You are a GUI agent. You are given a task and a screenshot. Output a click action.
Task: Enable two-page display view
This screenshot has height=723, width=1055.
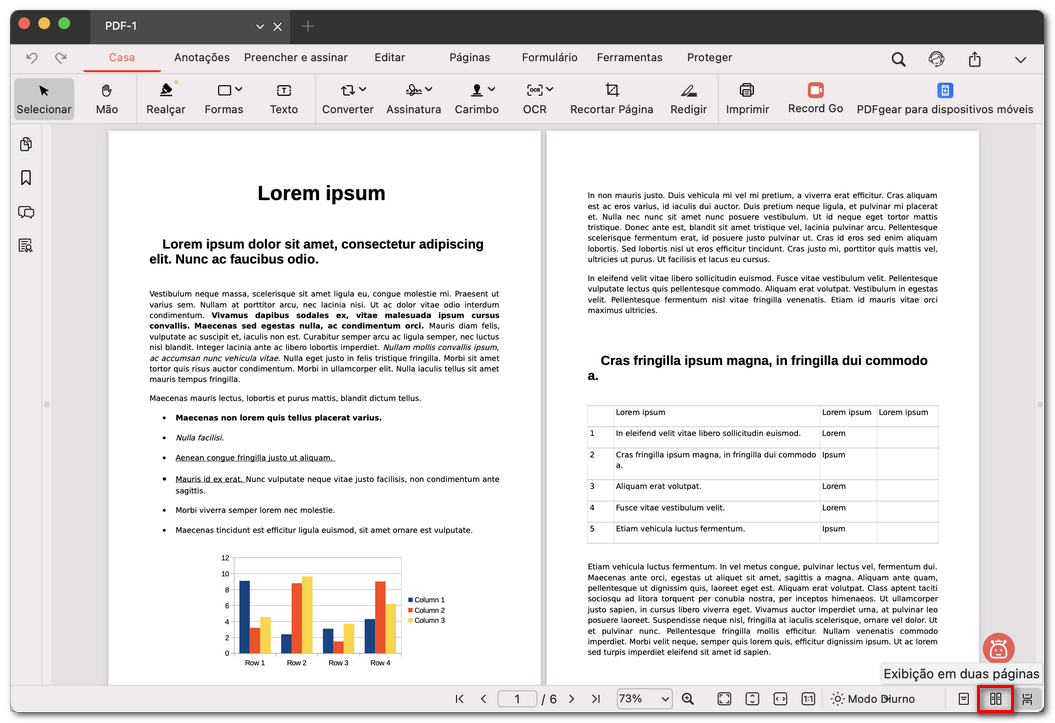(995, 699)
